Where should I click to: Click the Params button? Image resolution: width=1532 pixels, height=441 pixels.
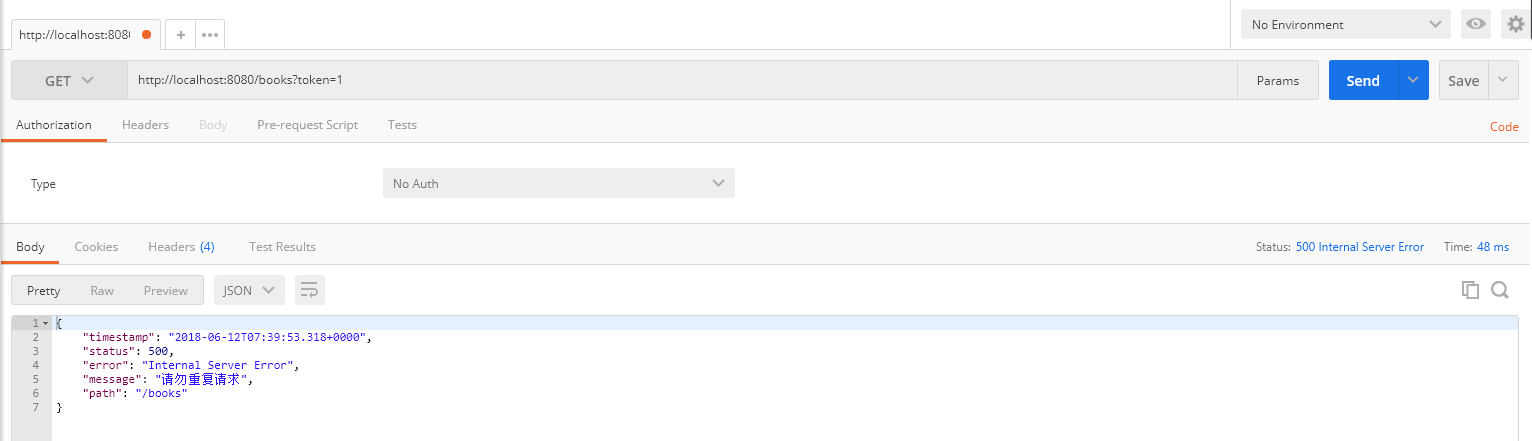pos(1278,81)
